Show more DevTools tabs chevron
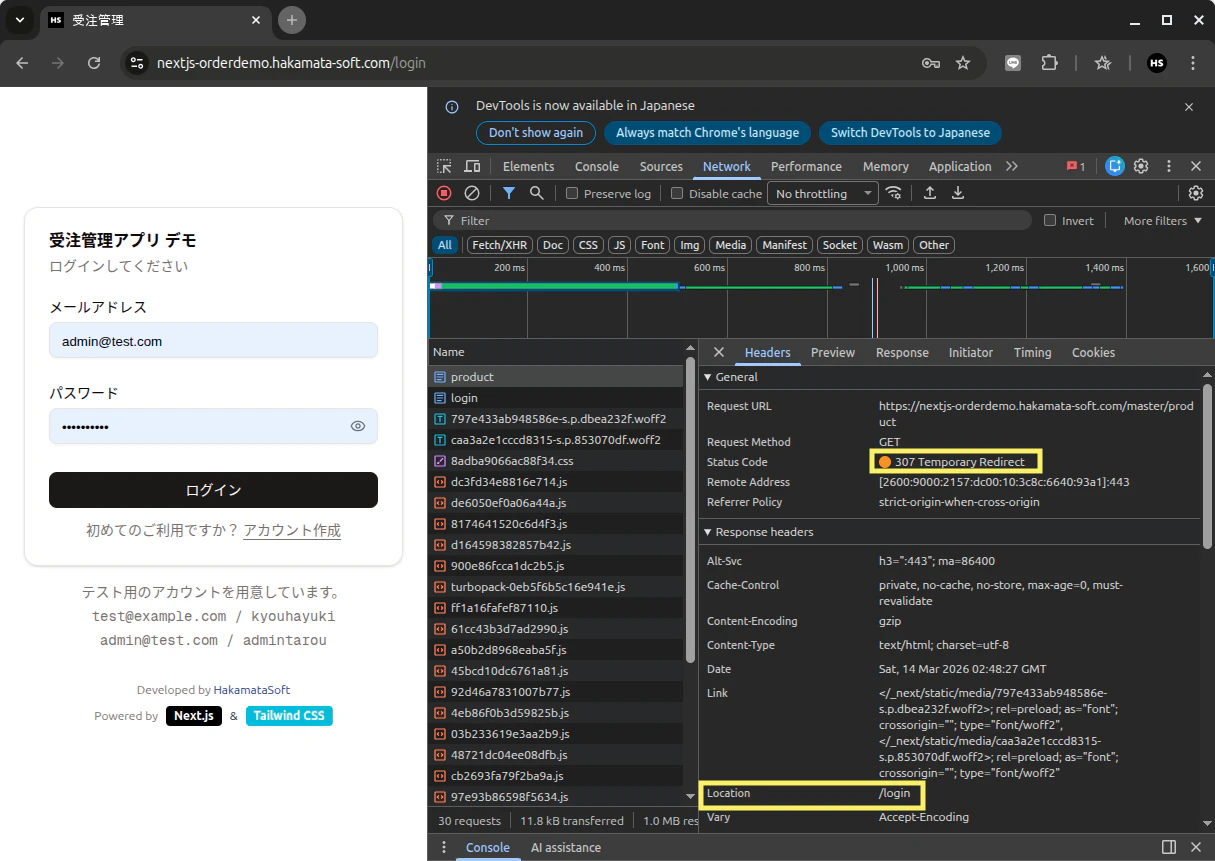The image size is (1215, 861). pyautogui.click(x=1012, y=166)
